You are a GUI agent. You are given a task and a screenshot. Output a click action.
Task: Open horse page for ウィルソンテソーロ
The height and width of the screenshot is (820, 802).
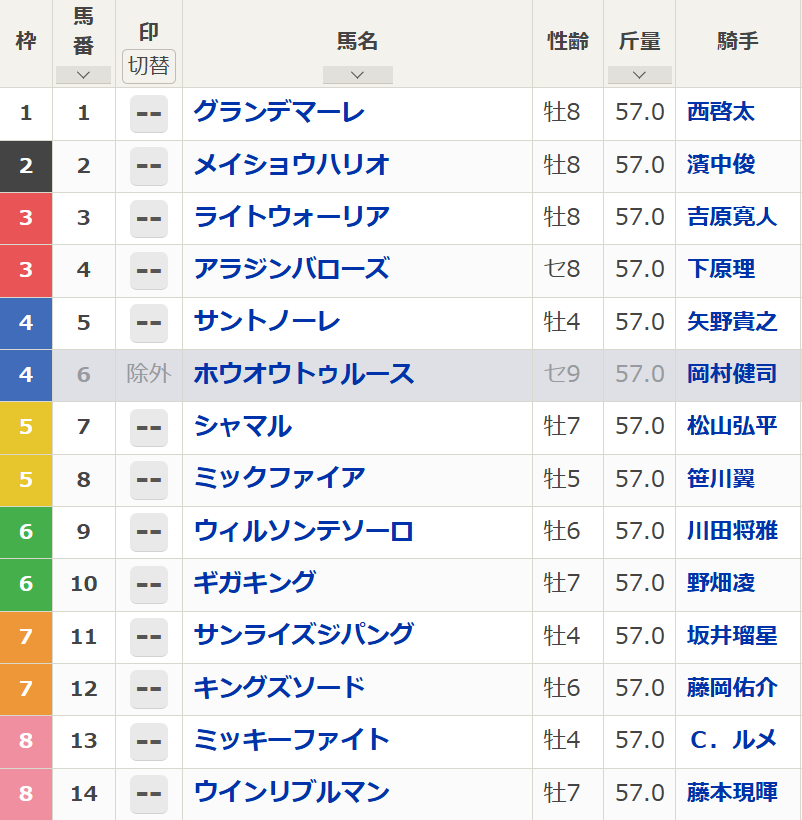pyautogui.click(x=303, y=531)
